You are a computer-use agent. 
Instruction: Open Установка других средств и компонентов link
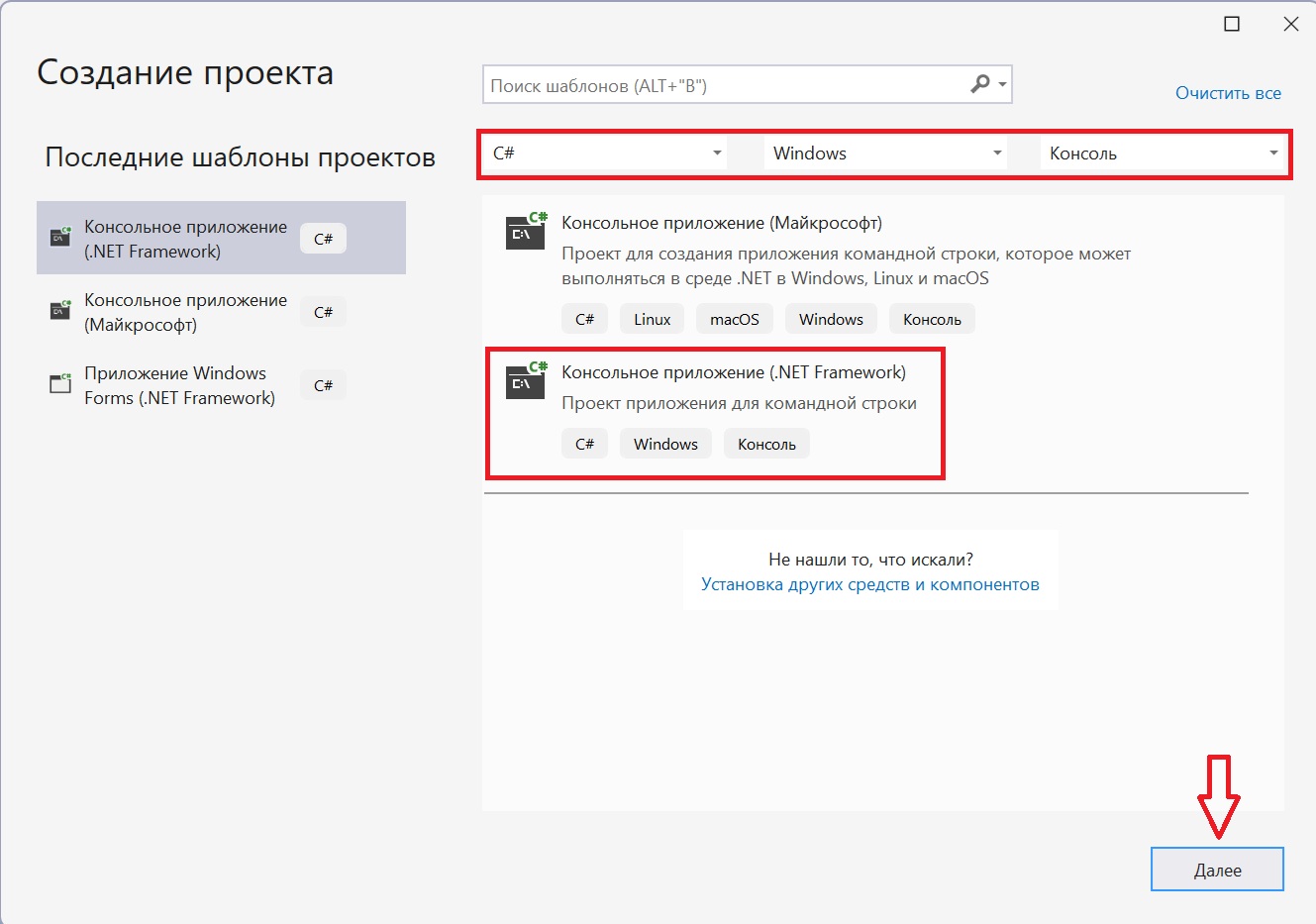click(x=869, y=584)
